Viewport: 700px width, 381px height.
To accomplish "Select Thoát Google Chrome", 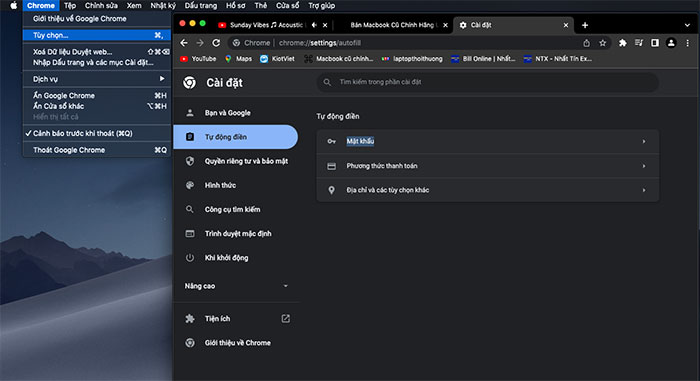I will [x=97, y=150].
